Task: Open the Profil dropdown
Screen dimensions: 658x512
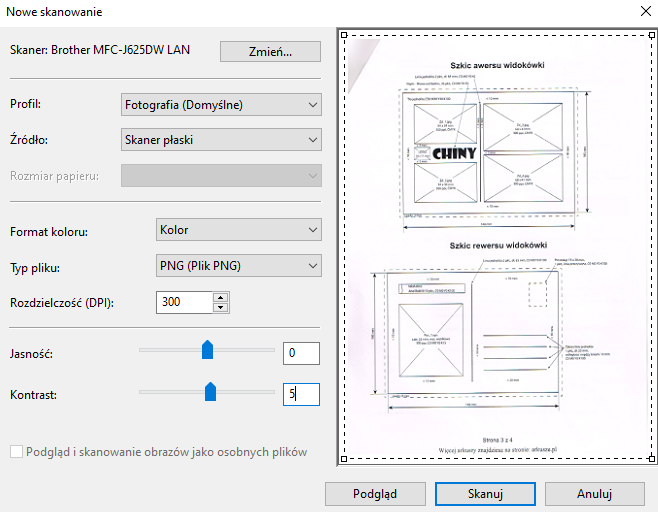Action: tap(220, 104)
